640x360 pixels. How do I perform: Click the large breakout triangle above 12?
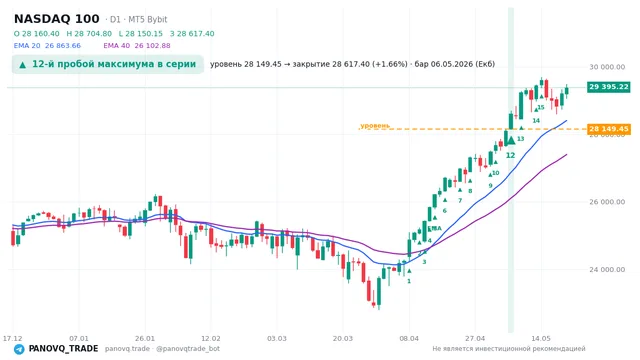pos(510,141)
